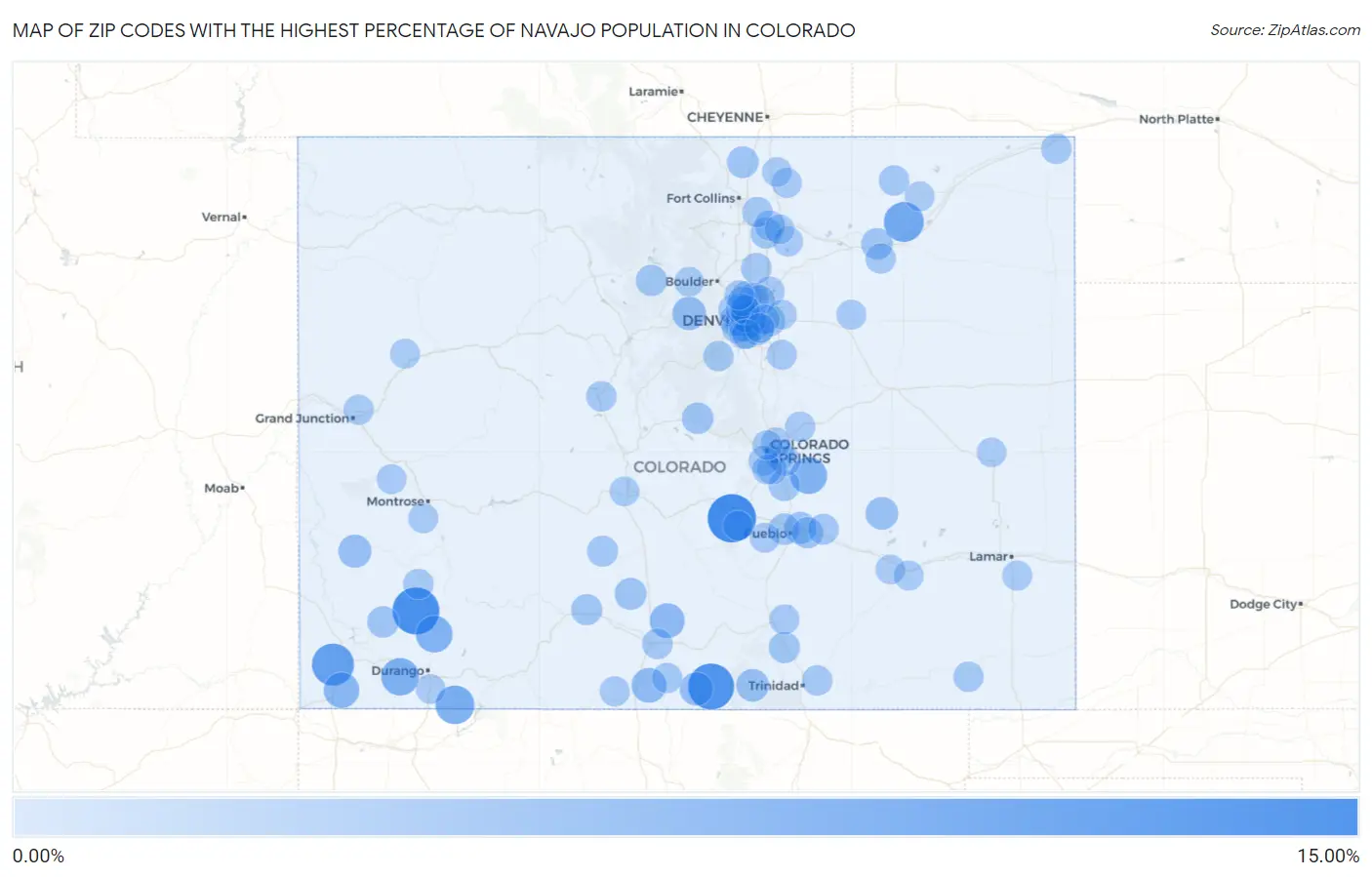Click the Moab city label

tap(223, 488)
